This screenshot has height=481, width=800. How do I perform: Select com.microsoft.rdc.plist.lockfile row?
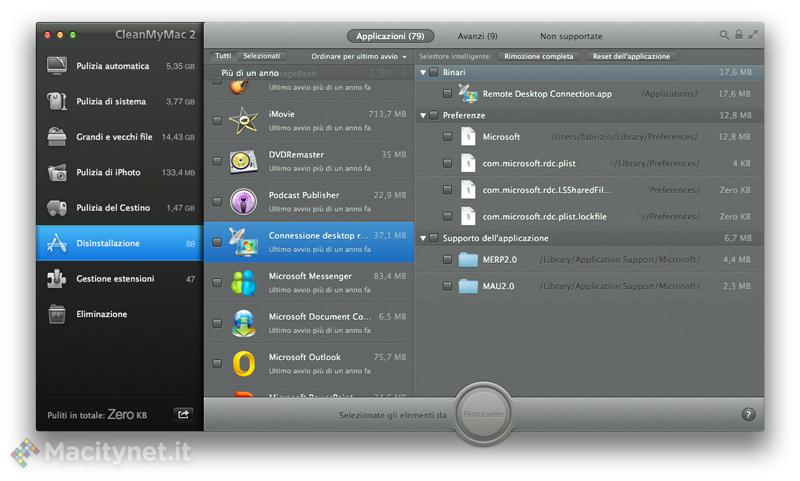(x=589, y=217)
